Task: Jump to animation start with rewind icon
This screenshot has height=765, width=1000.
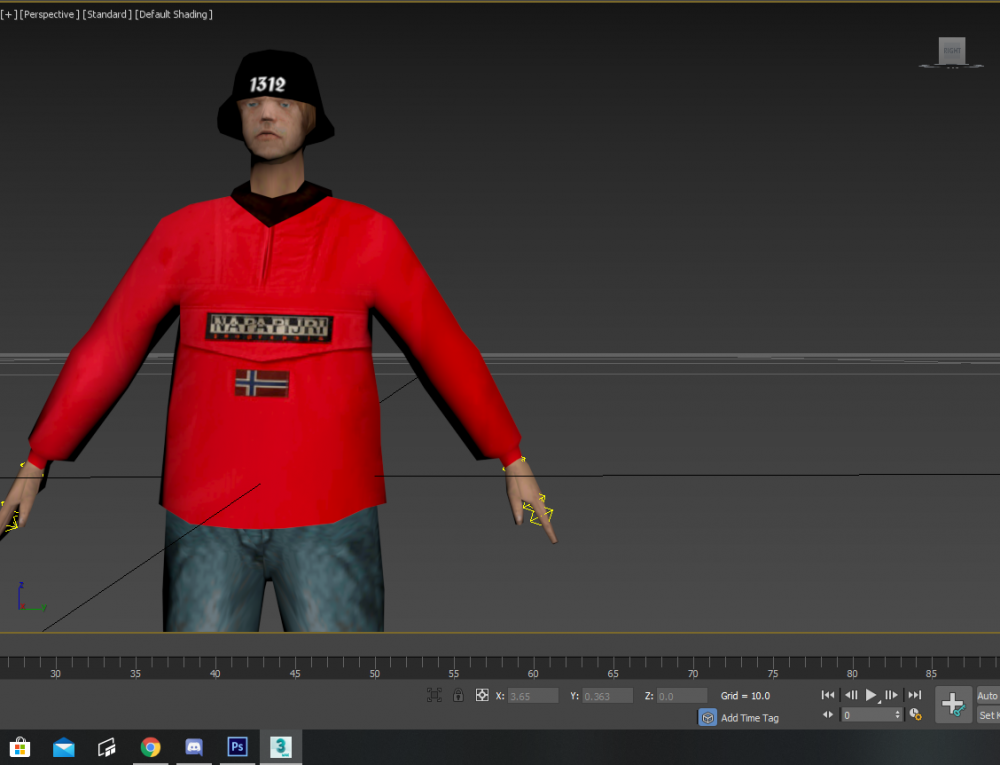Action: point(828,695)
